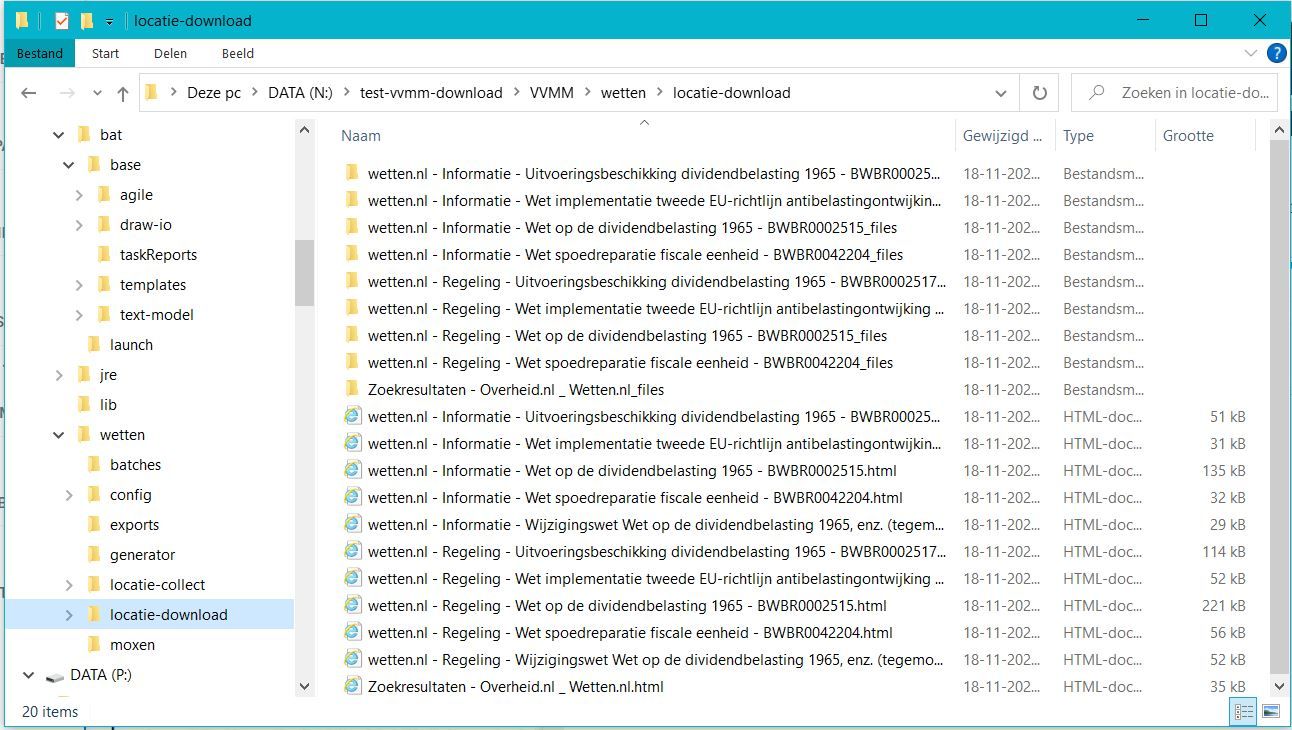Go forward with the right arrow

click(x=67, y=93)
